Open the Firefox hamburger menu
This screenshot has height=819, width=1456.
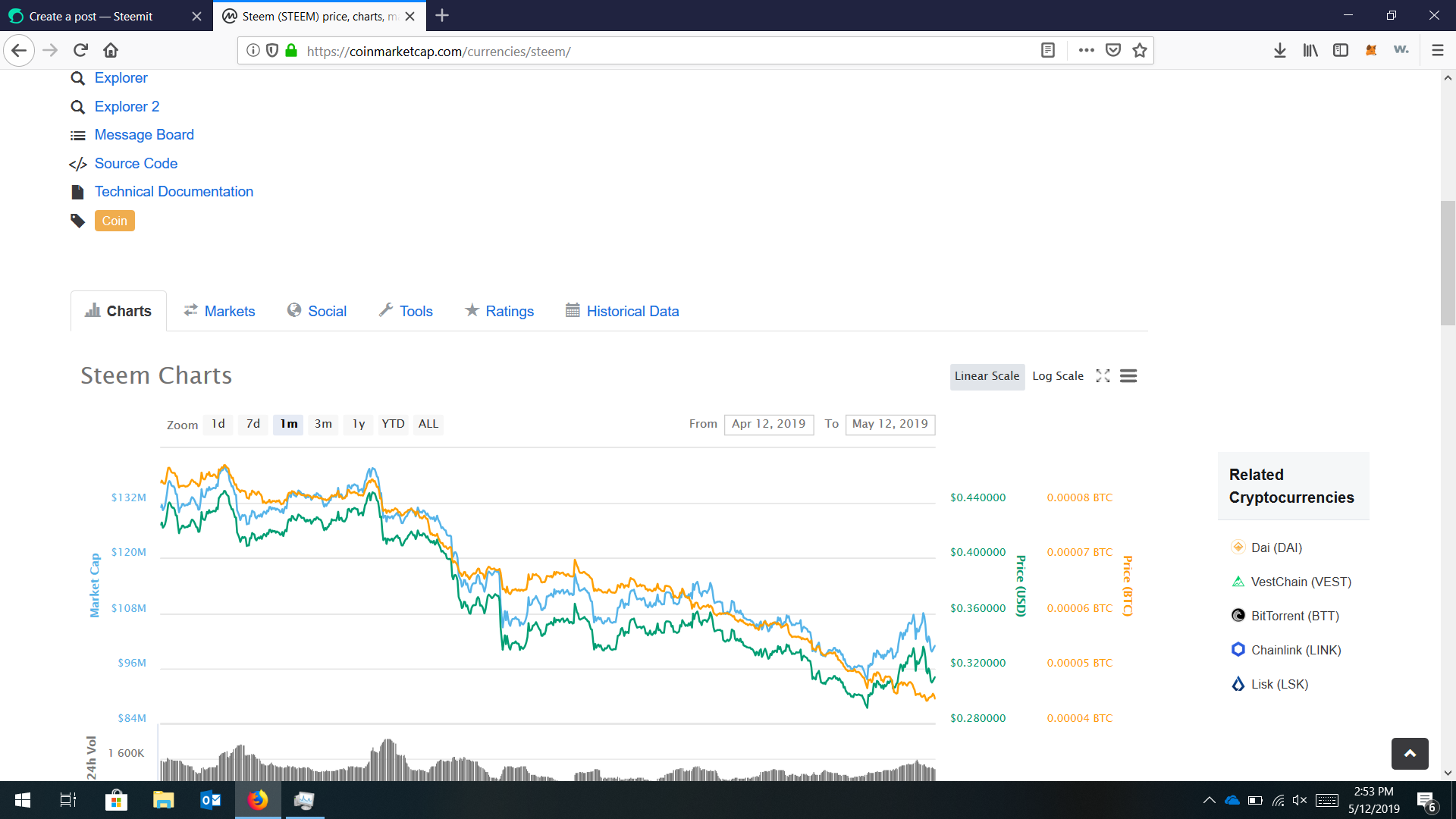(x=1437, y=51)
